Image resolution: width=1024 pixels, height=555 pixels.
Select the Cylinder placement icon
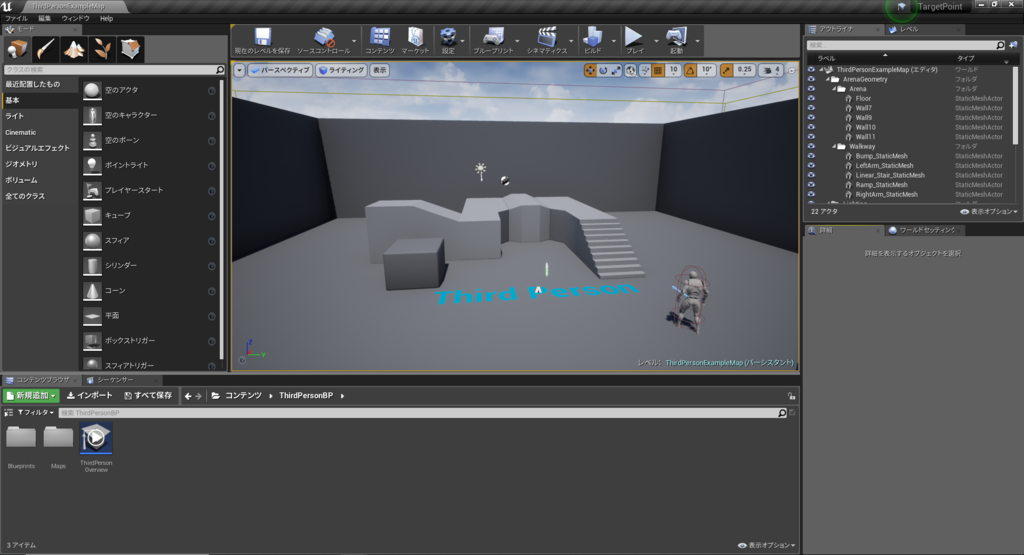[x=92, y=266]
